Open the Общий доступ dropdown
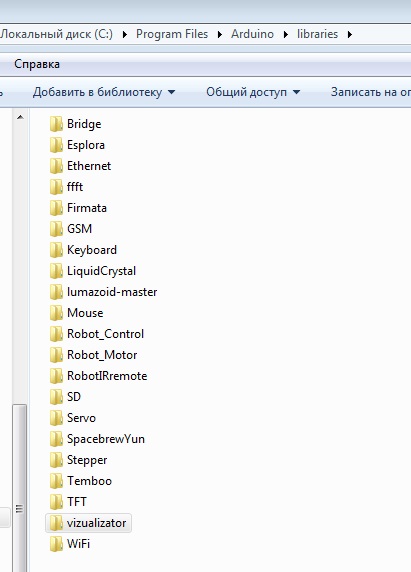This screenshot has width=411, height=572. coord(253,92)
